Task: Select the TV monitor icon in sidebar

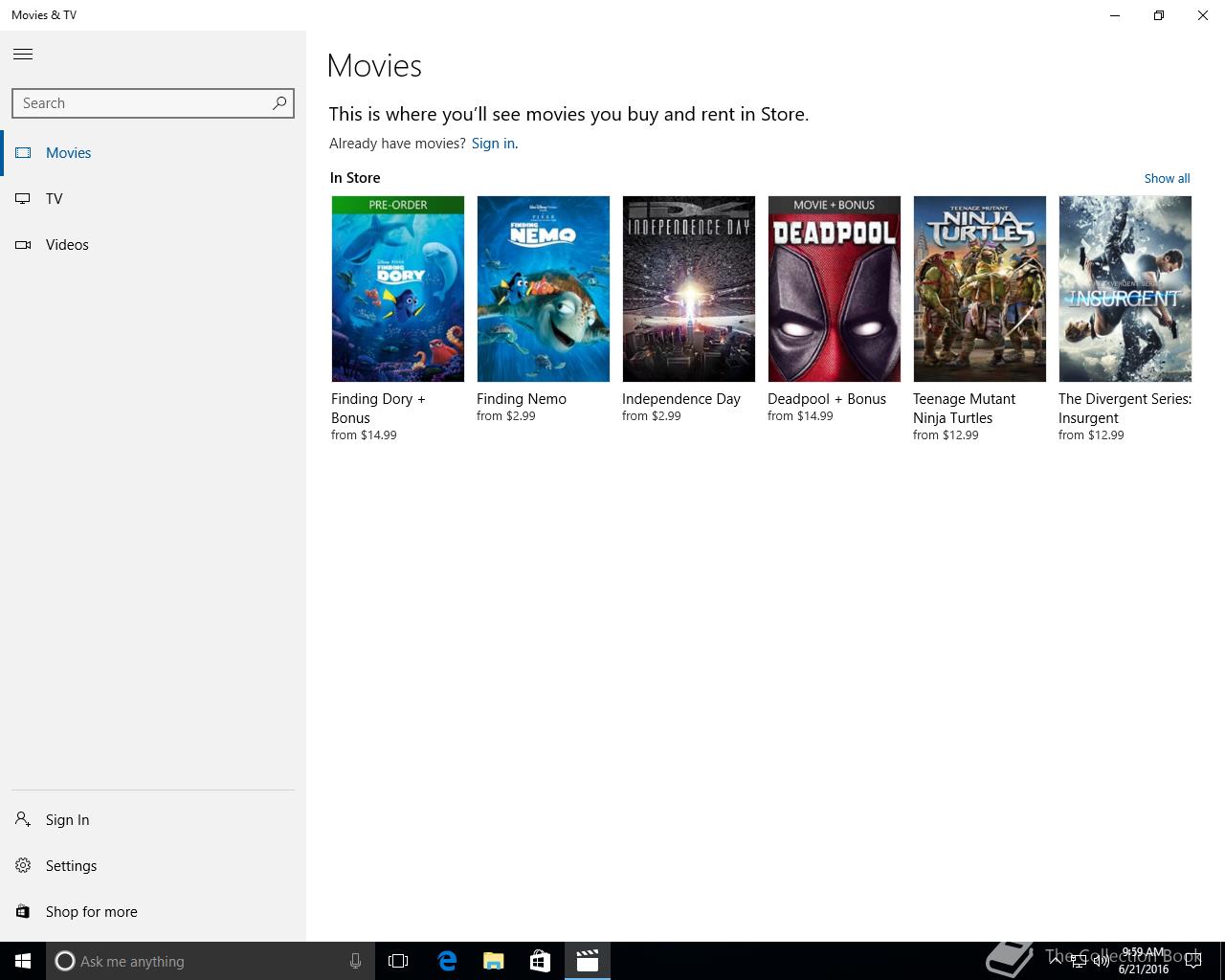Action: (x=23, y=198)
